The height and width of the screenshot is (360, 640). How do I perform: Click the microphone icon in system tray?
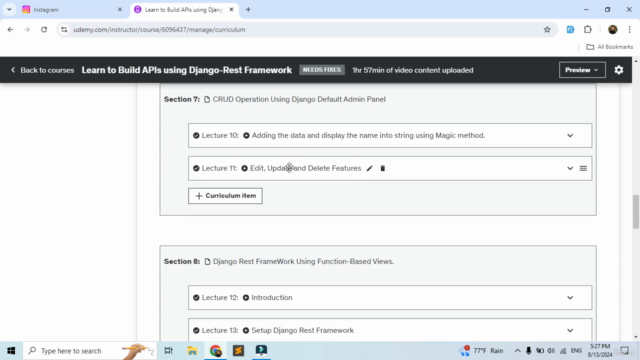click(x=529, y=351)
